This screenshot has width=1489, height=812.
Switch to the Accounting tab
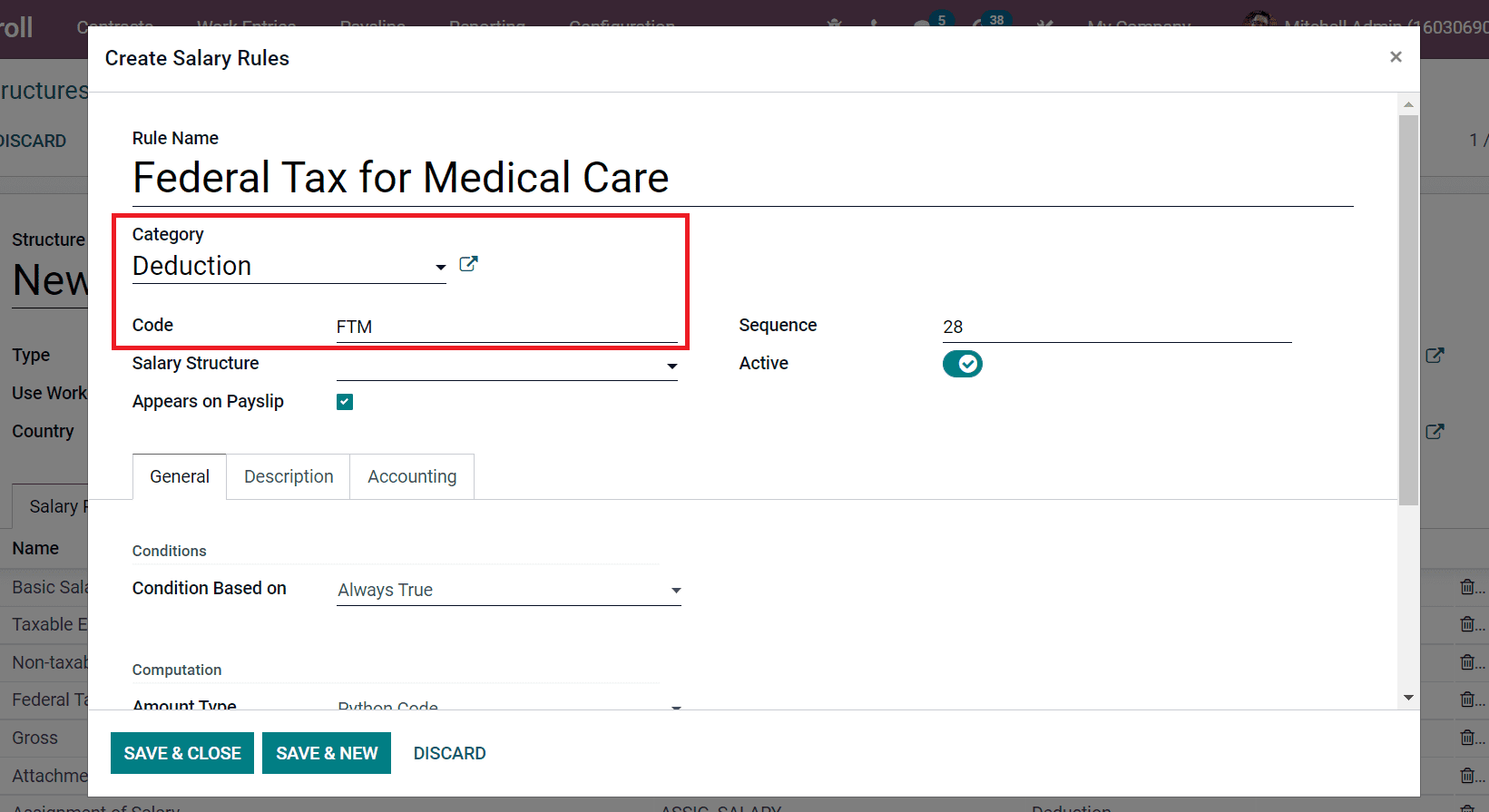point(412,476)
